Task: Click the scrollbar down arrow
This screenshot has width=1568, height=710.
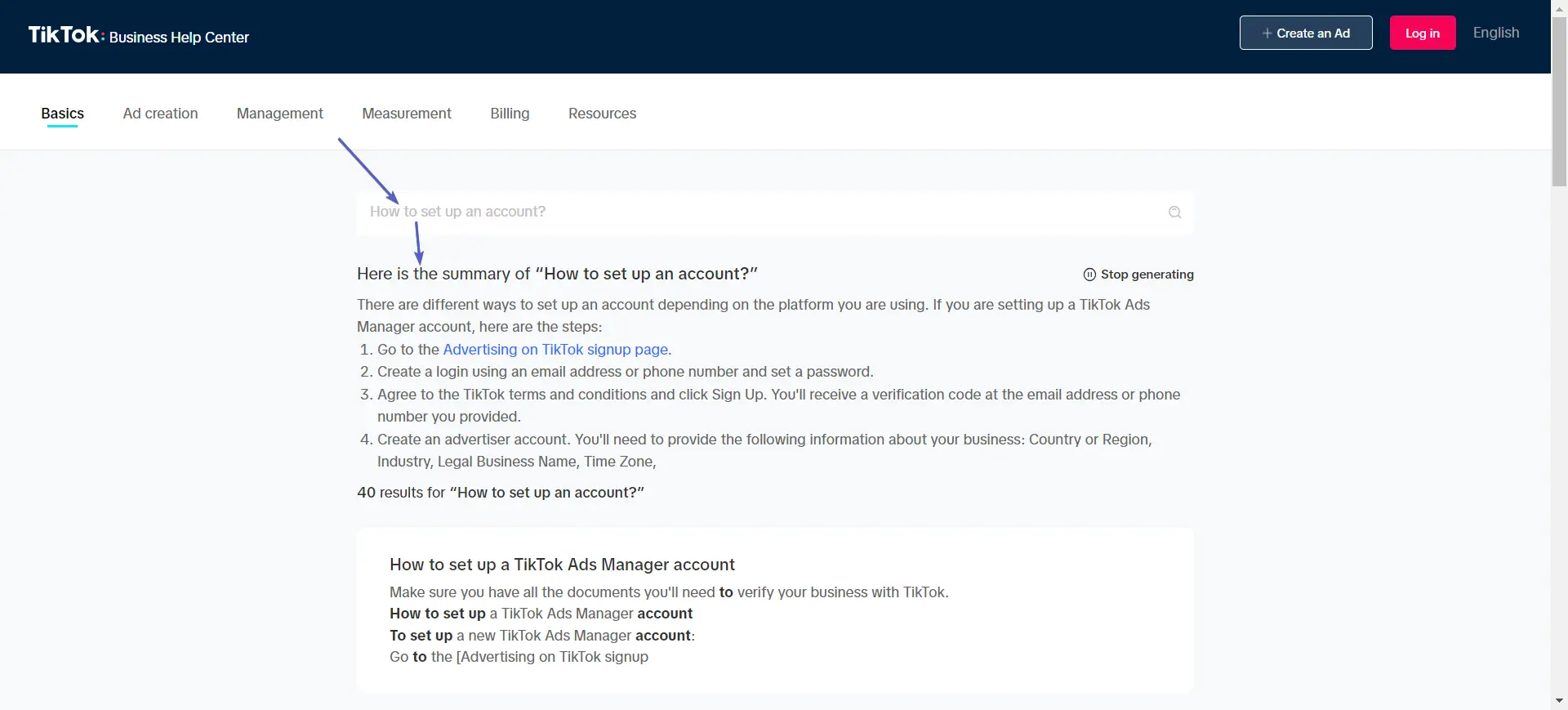Action: (1559, 701)
